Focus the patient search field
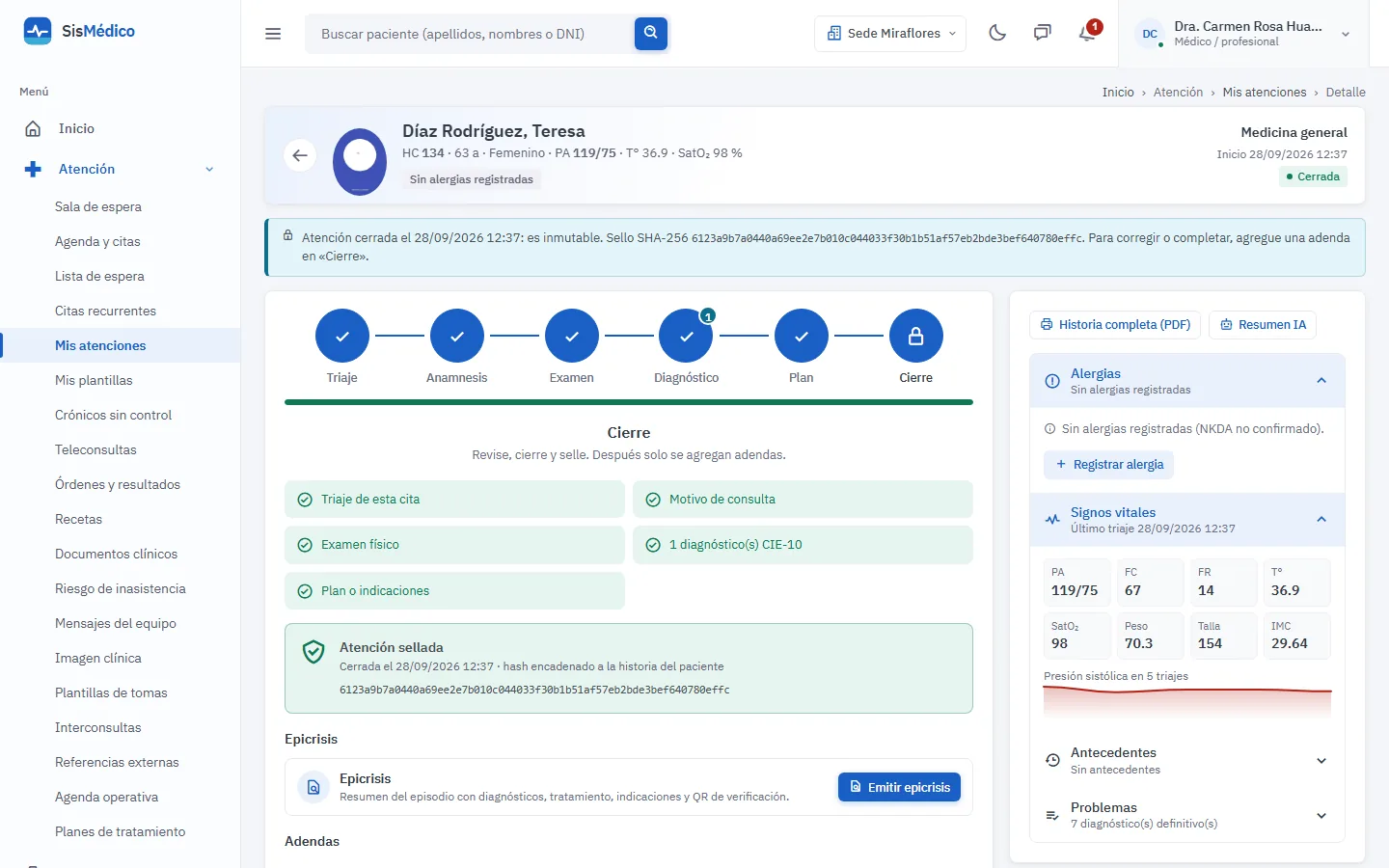Screen dimensions: 1389x868 470,34
